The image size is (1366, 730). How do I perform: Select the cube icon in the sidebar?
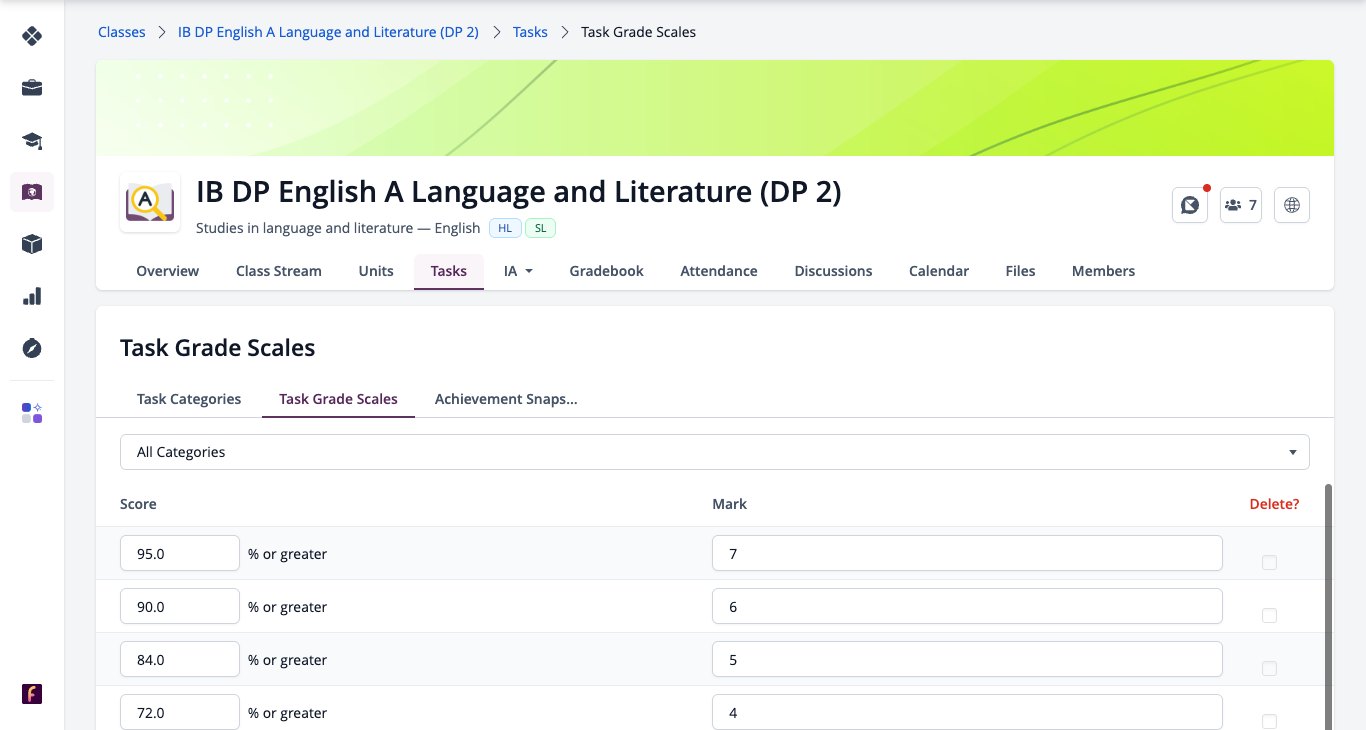tap(32, 244)
